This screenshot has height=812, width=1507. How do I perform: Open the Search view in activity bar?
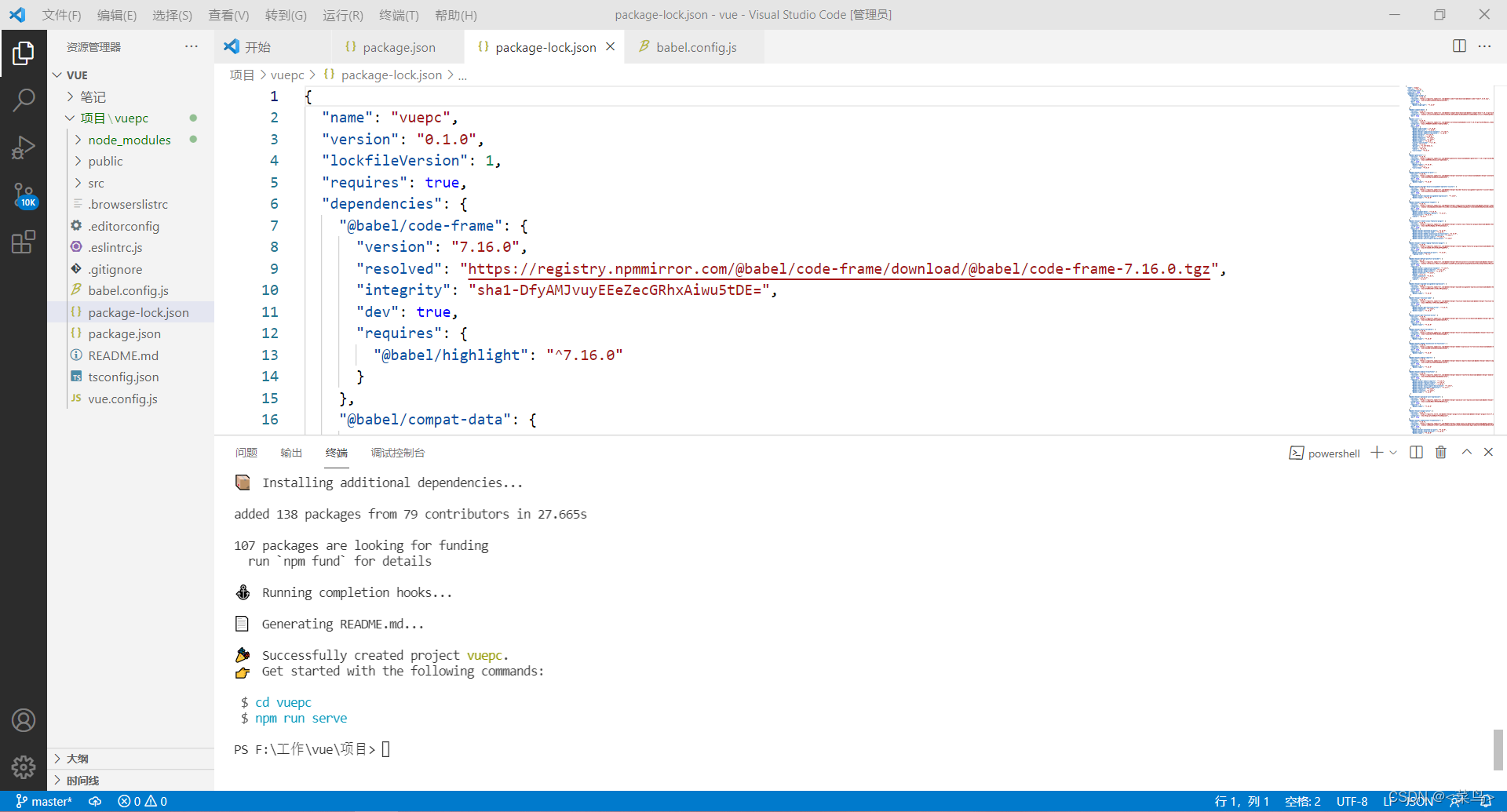tap(24, 100)
